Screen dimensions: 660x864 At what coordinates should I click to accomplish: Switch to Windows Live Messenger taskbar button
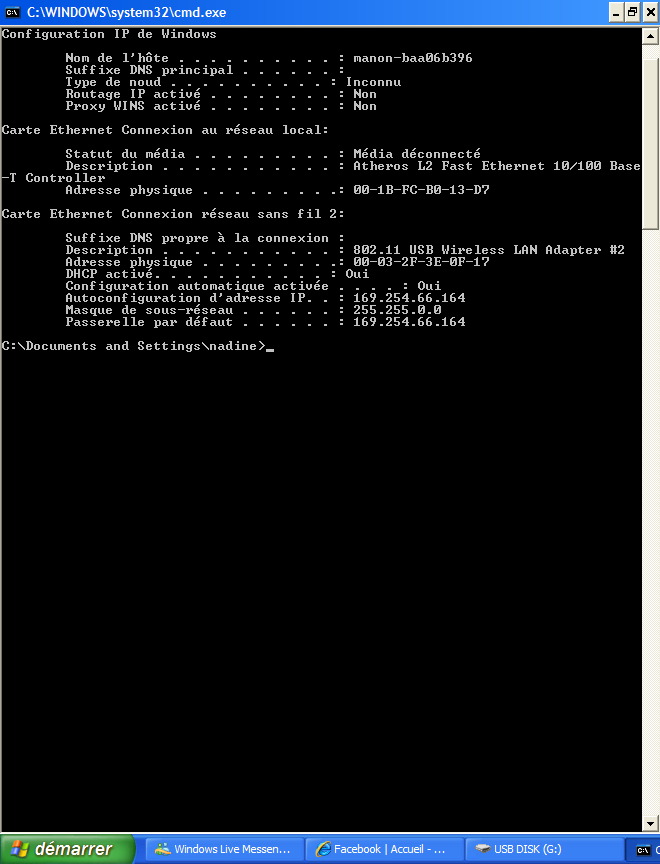[x=225, y=849]
